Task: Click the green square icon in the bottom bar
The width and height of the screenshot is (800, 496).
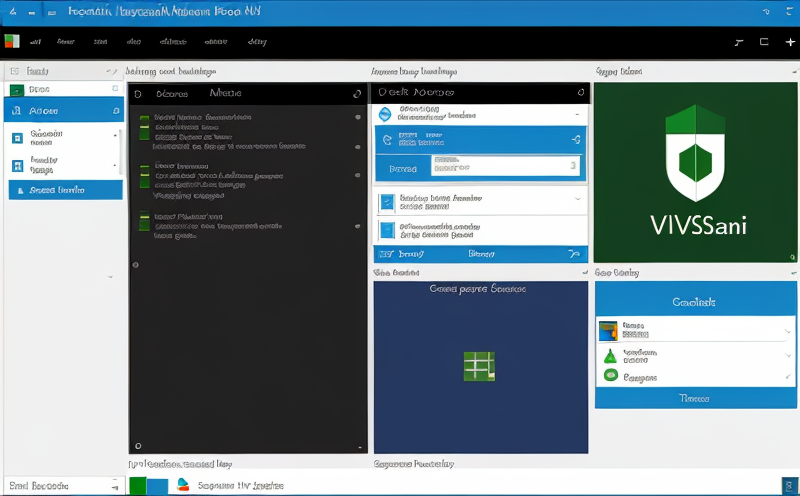Action: 137,486
